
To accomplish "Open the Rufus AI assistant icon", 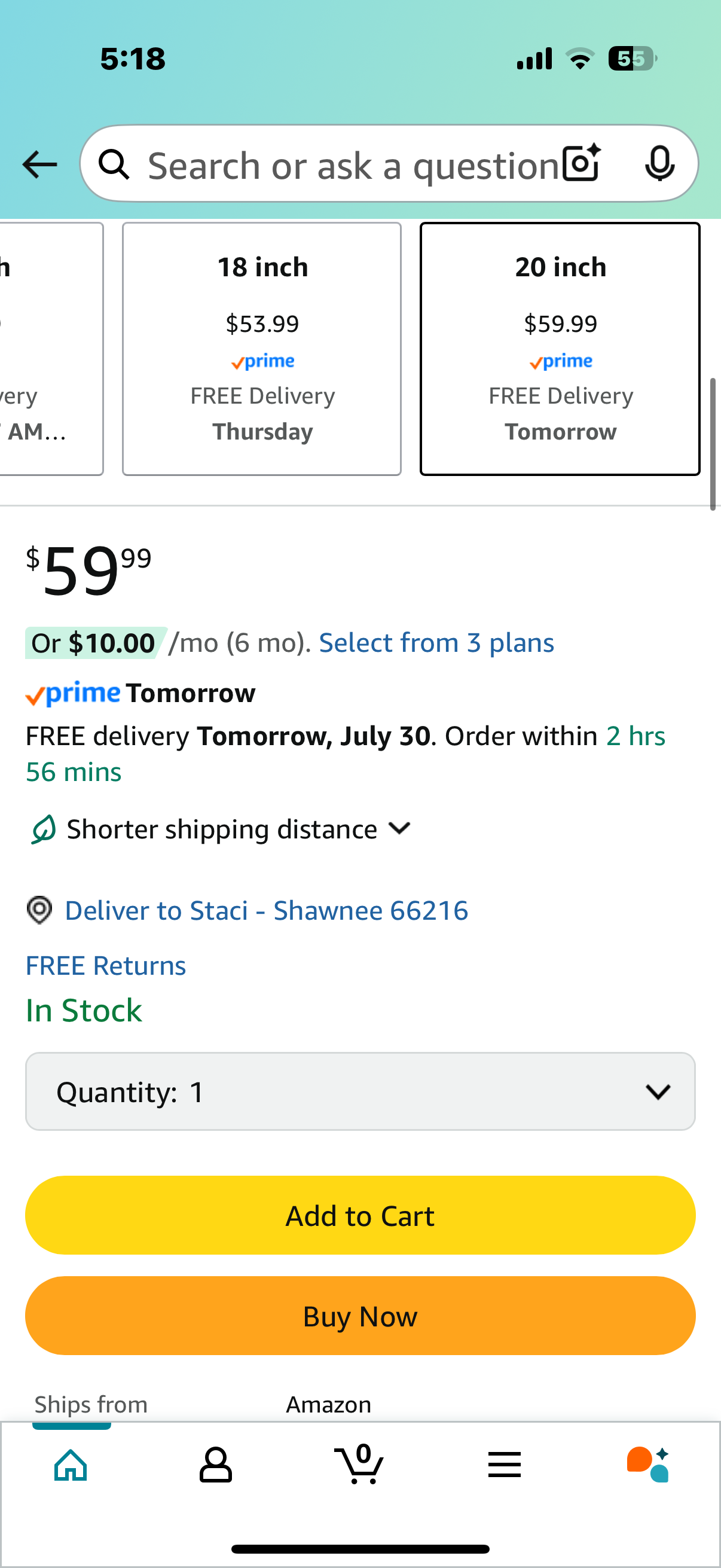I will pos(648,1465).
